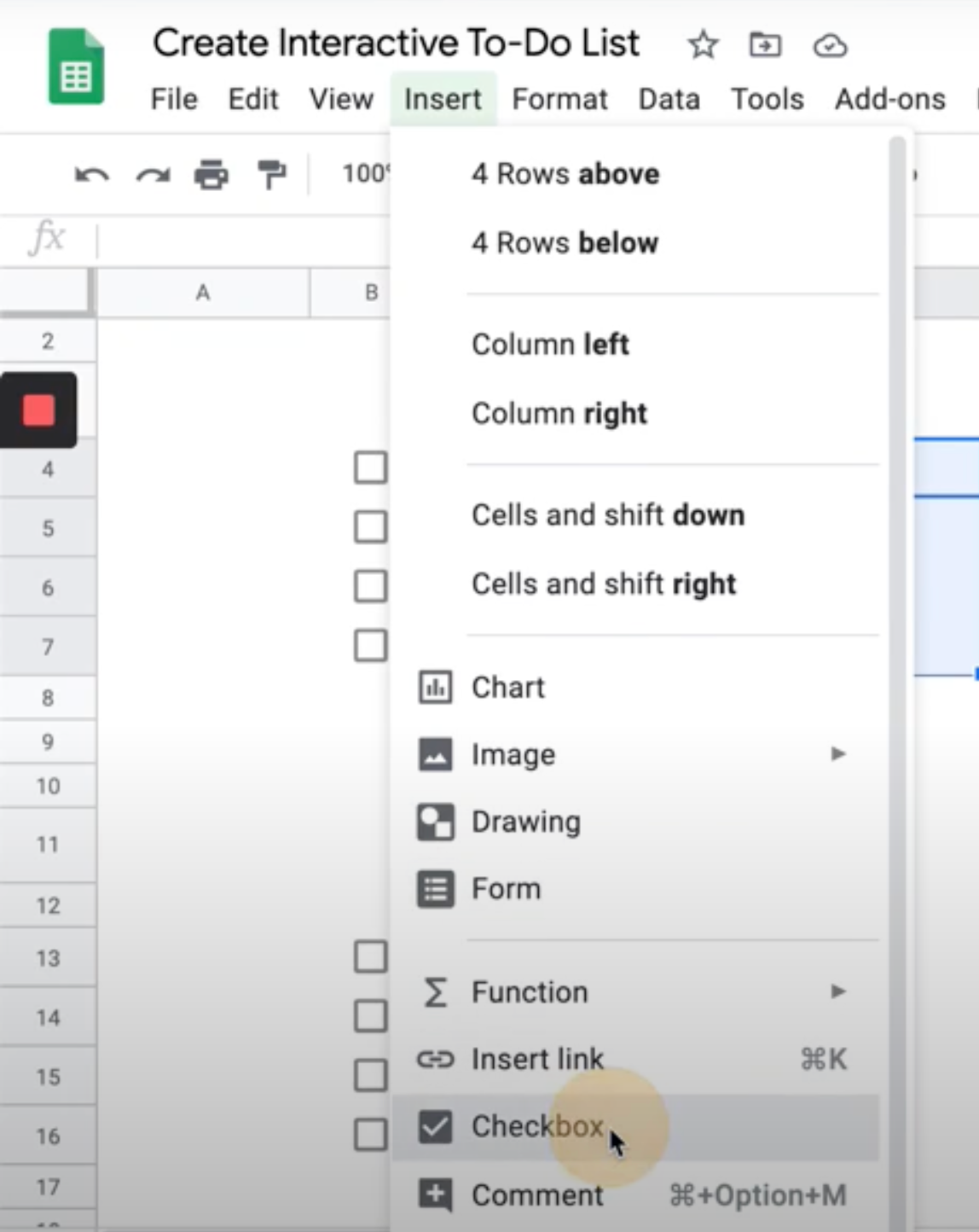Star the Create Interactive To-Do List document

coord(703,44)
